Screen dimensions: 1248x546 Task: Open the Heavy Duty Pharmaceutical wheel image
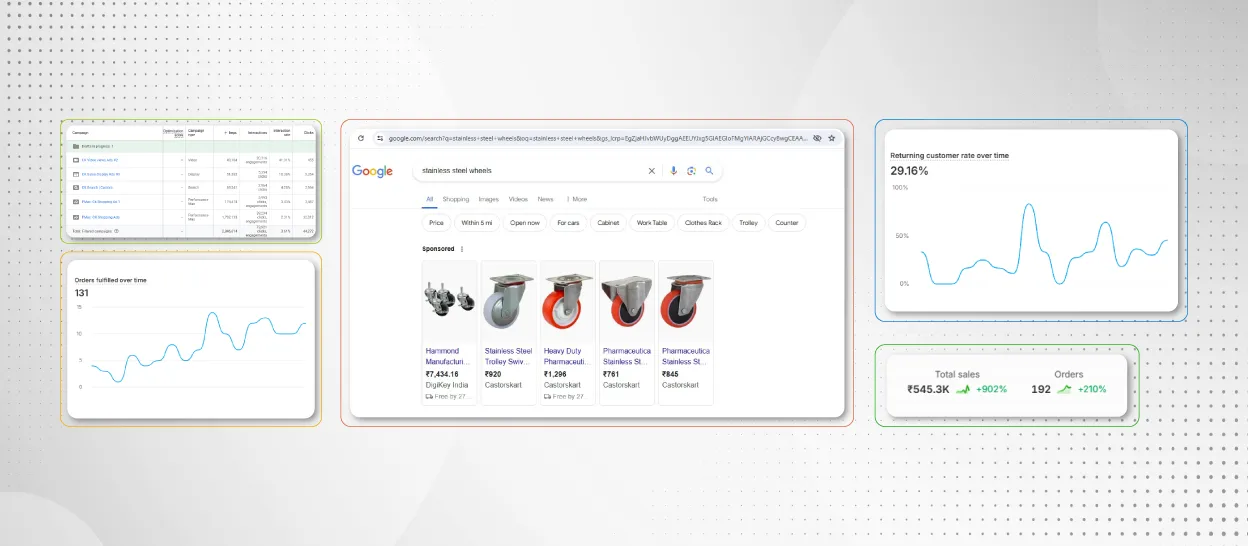(567, 302)
